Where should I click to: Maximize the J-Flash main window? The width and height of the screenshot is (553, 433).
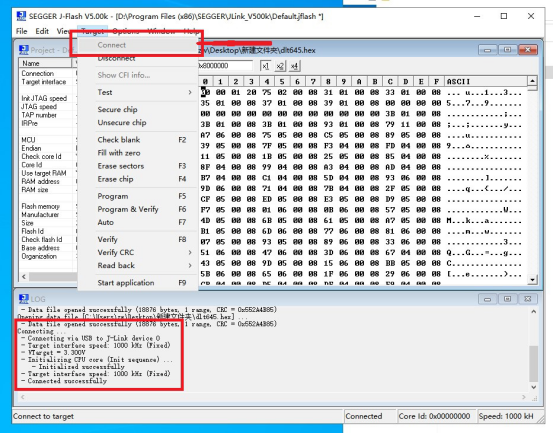coord(504,16)
